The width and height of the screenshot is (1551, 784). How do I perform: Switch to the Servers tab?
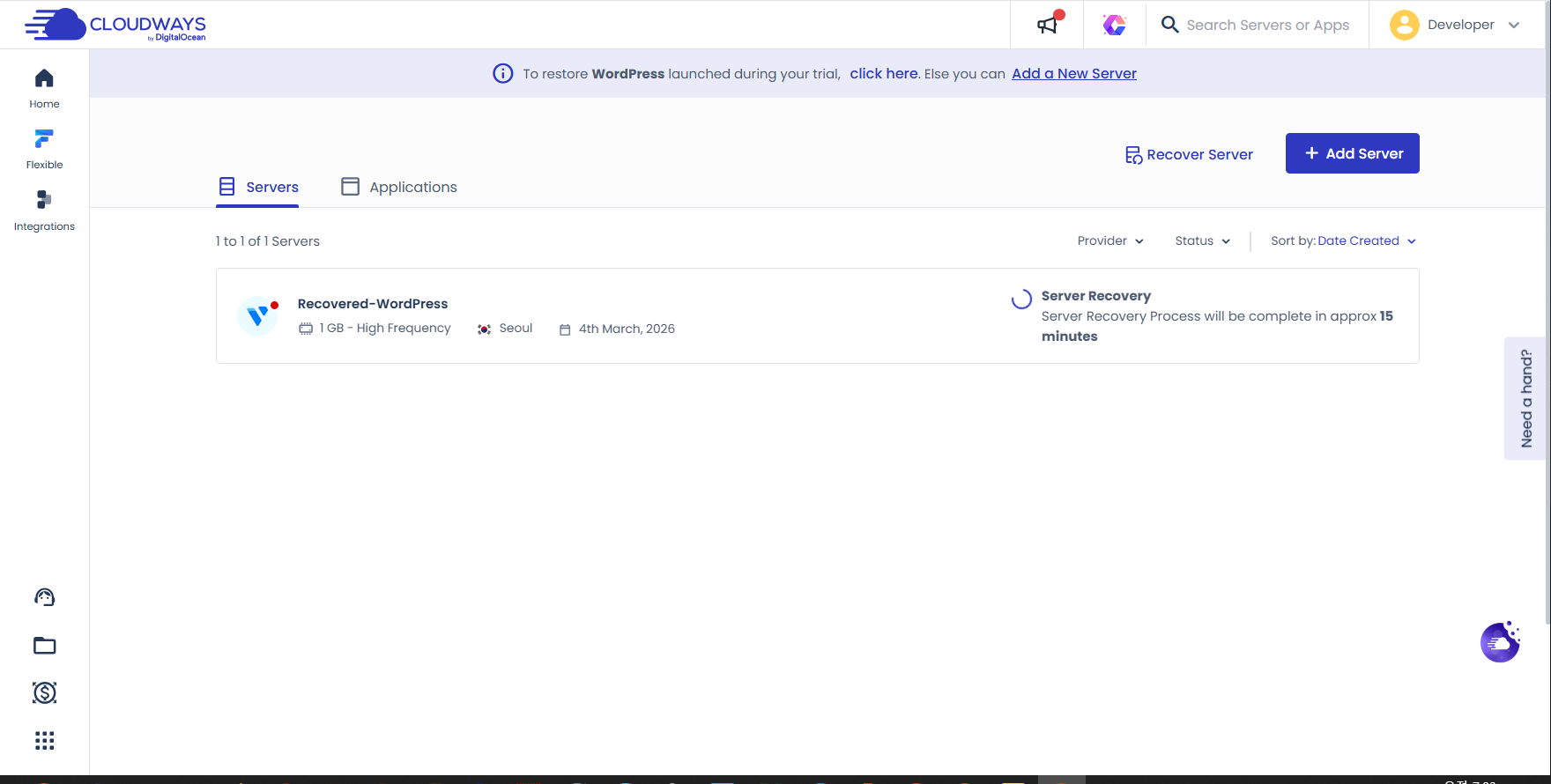pos(257,187)
